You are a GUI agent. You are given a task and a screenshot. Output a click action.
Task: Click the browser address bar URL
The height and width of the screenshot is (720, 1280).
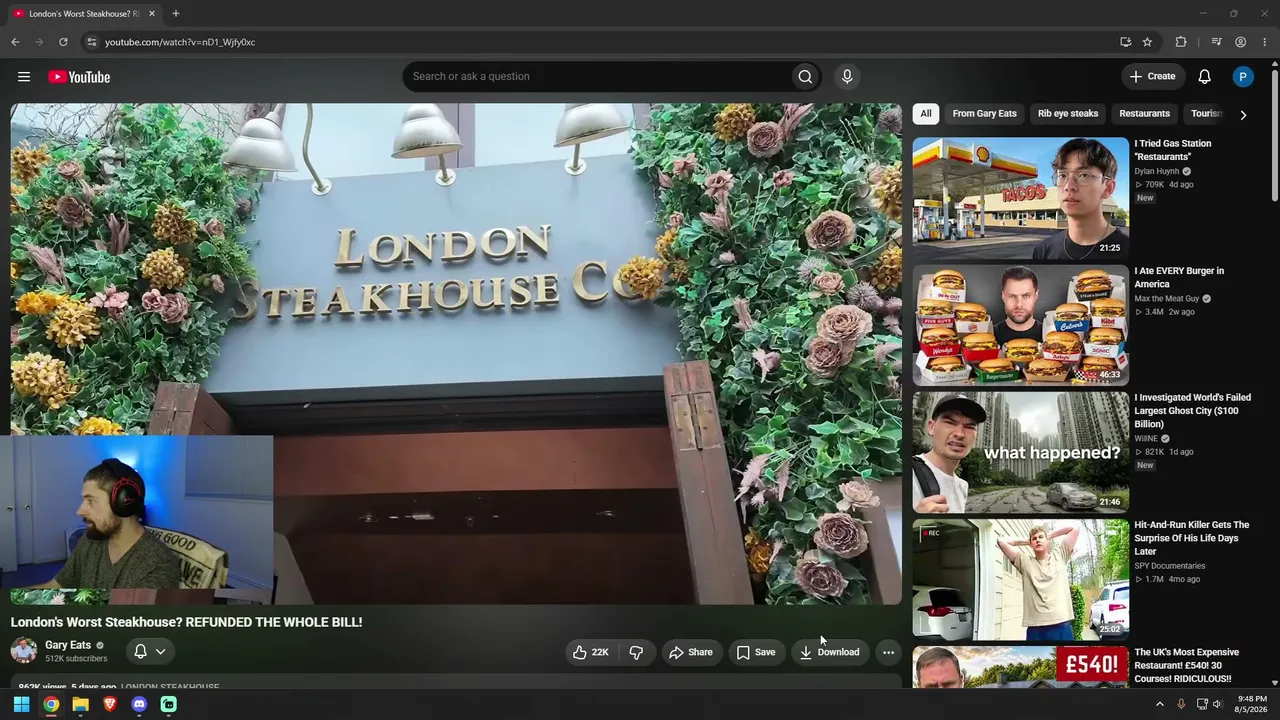180,42
